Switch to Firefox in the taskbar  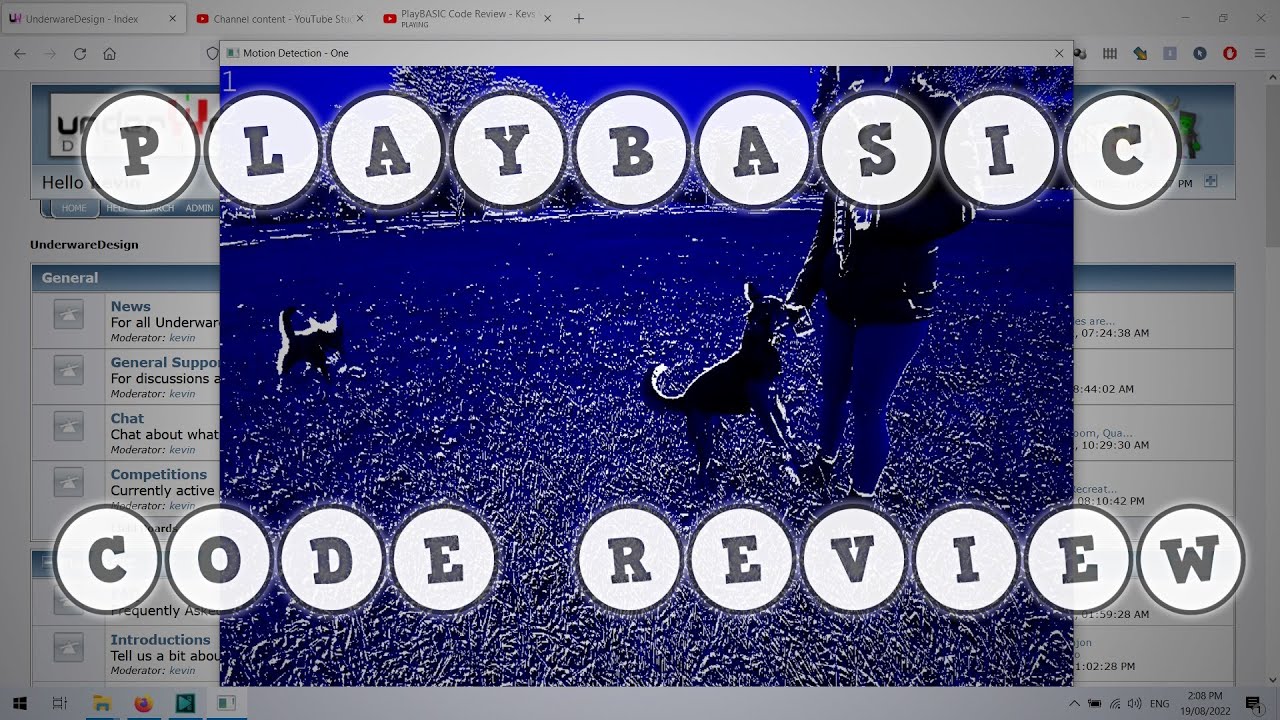[x=143, y=704]
